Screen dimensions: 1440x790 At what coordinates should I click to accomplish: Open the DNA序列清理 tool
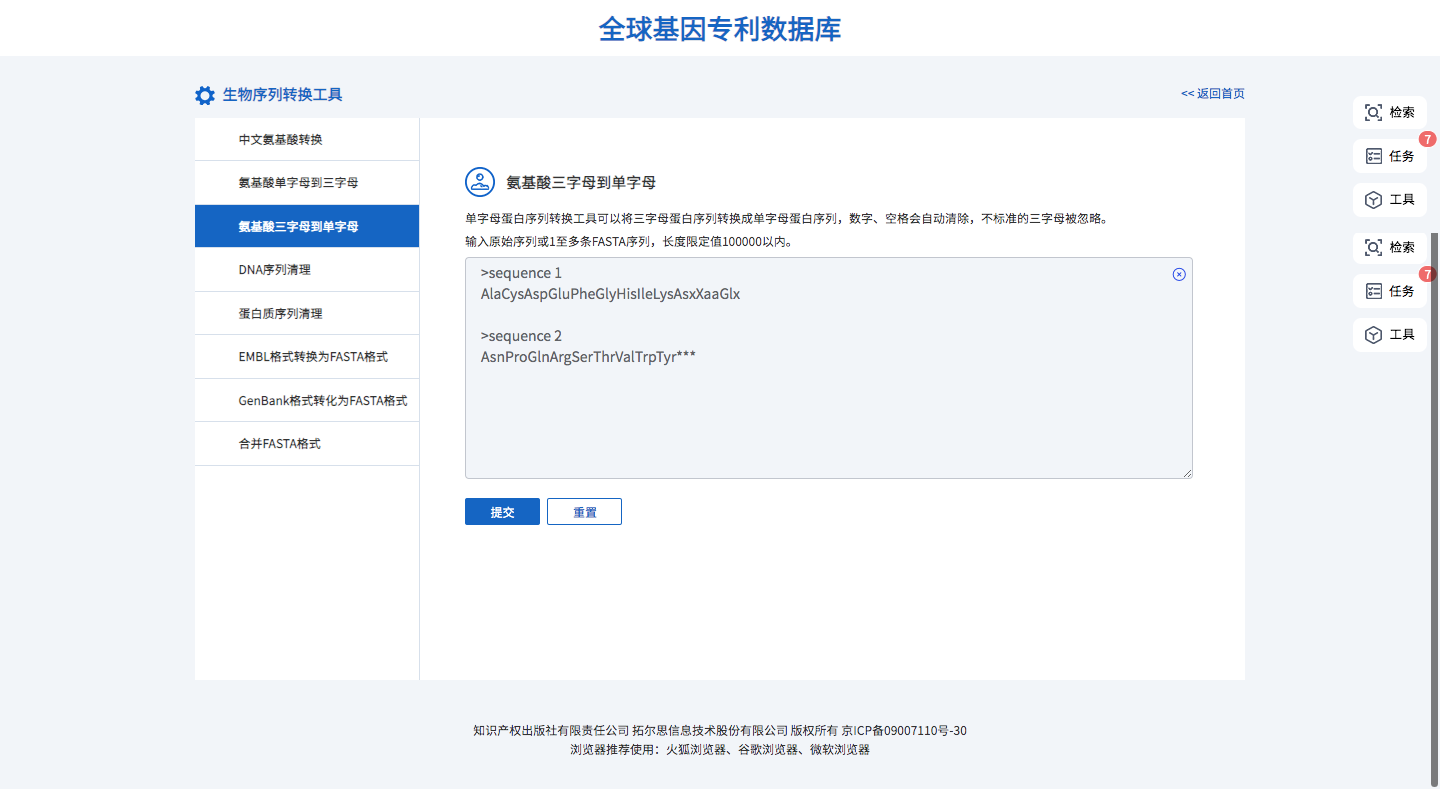coord(307,270)
